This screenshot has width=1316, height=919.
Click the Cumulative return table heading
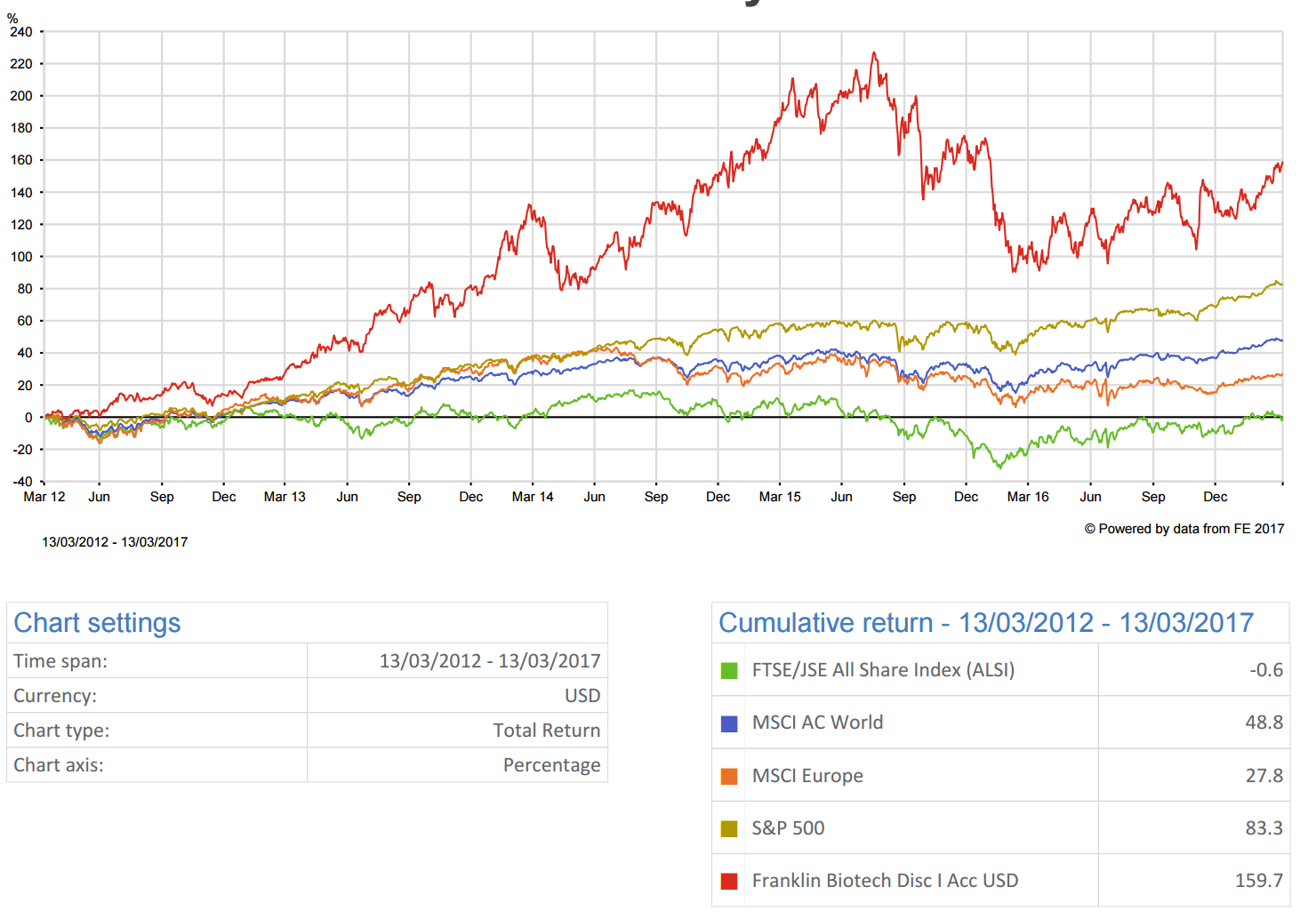pos(985,623)
